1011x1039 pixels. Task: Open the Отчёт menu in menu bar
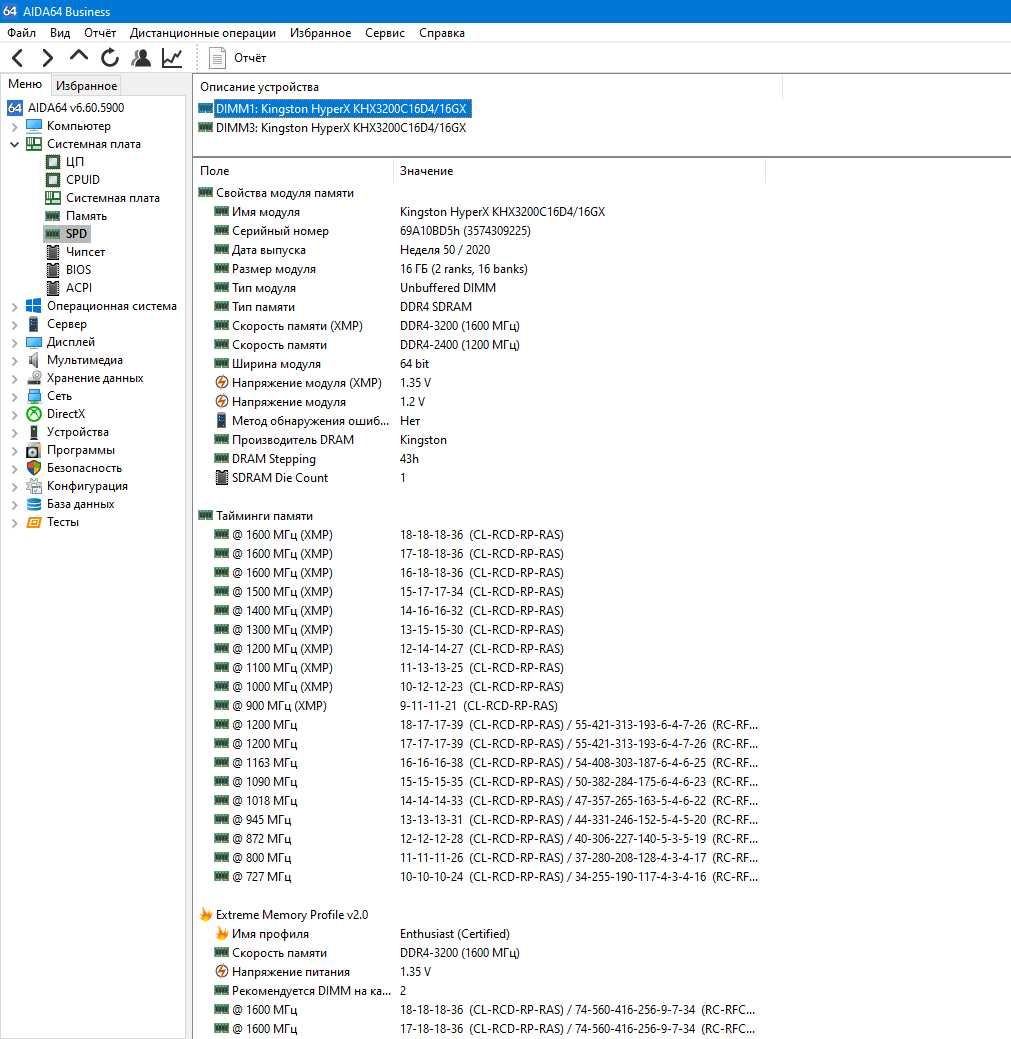point(100,32)
